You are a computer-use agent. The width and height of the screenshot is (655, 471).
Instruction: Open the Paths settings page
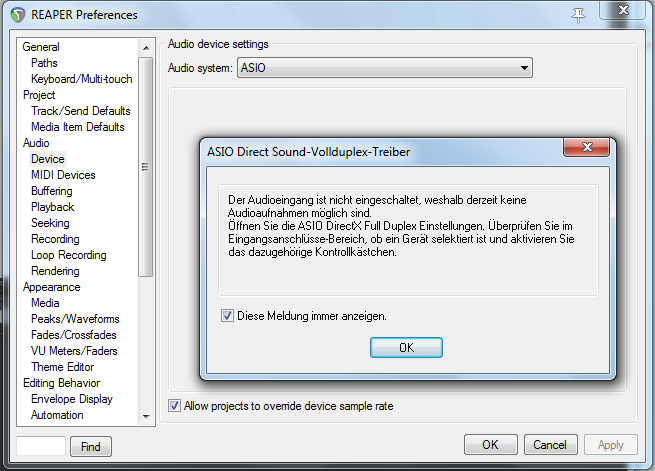click(44, 63)
